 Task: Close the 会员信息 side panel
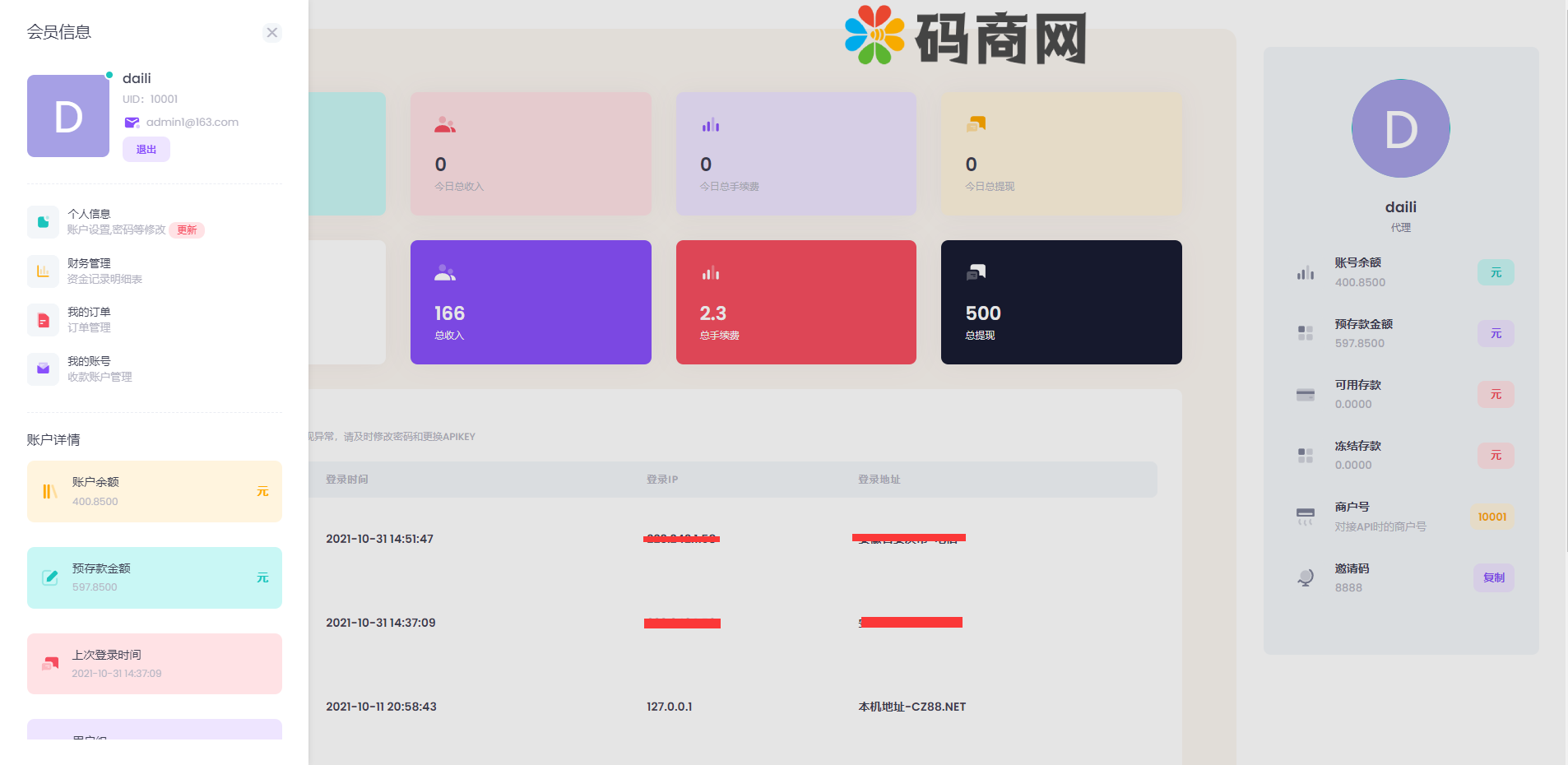click(x=271, y=33)
